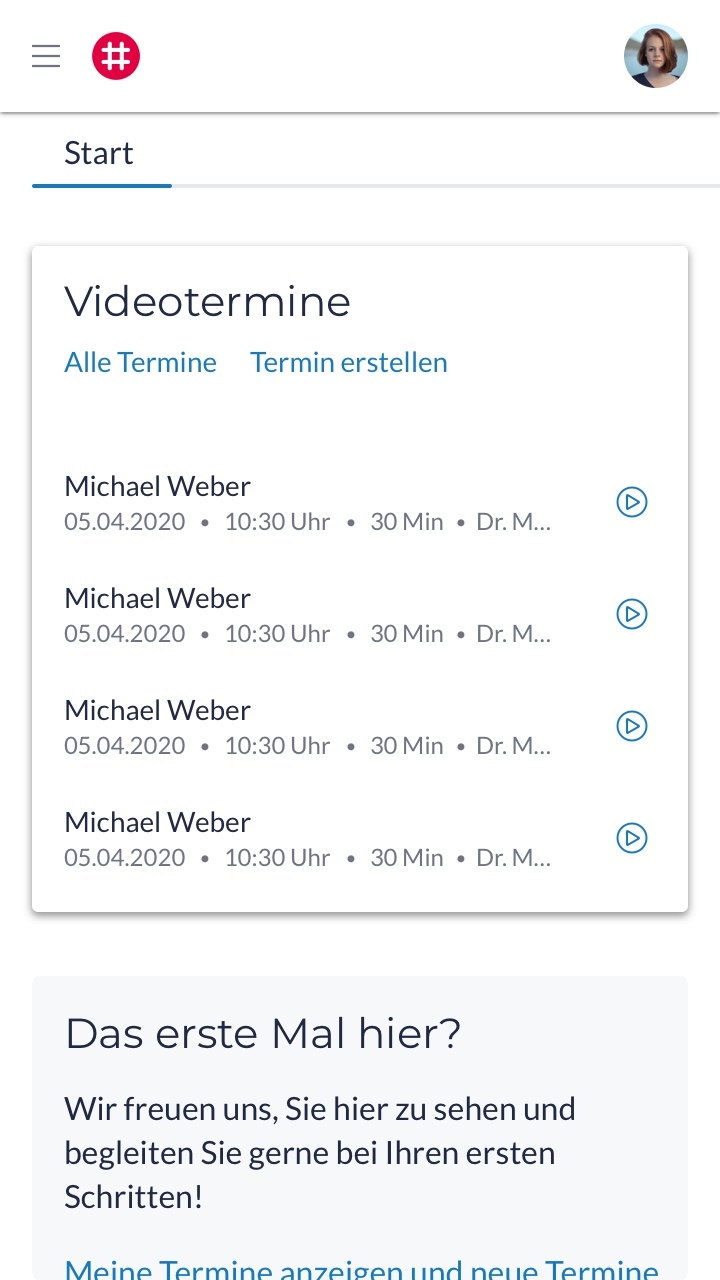
Task: Open the user profile avatar
Action: pyautogui.click(x=656, y=56)
